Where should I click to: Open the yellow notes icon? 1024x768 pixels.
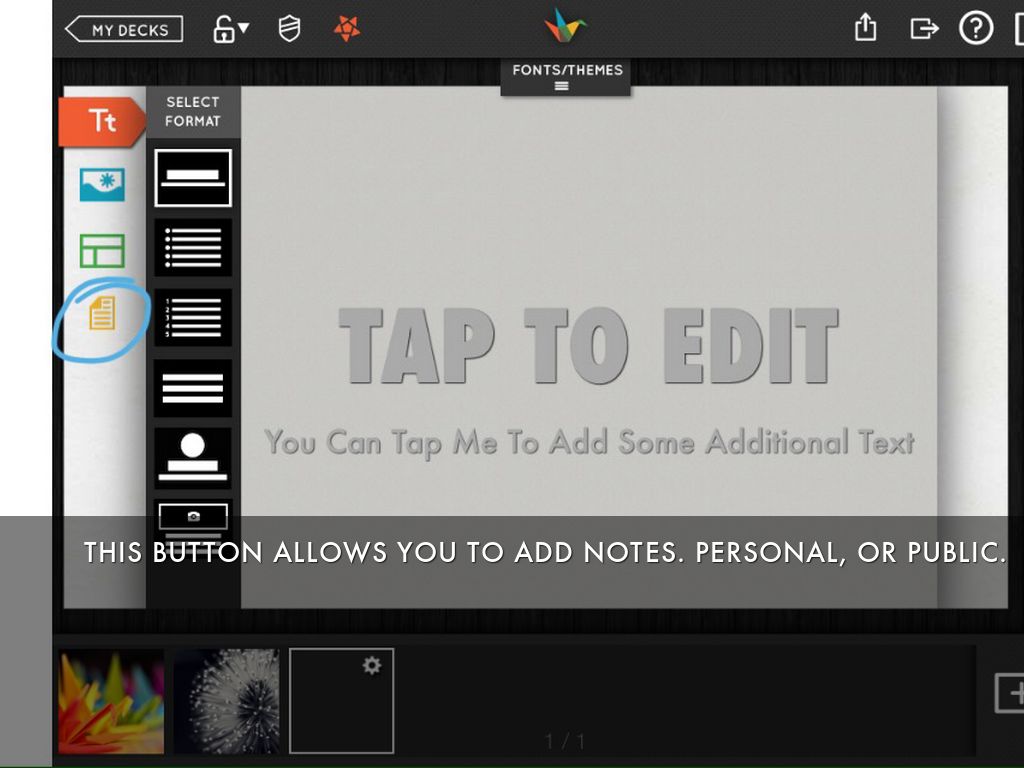pos(102,314)
